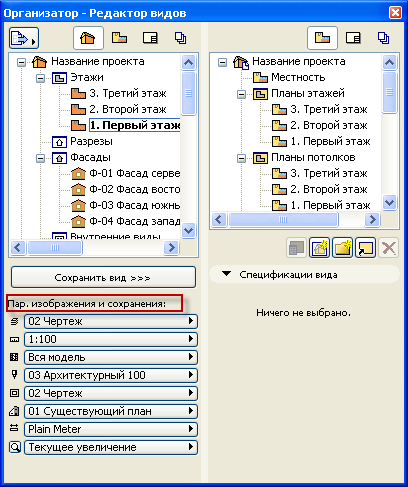Click right tree scroll down arrow

pyautogui.click(x=390, y=202)
